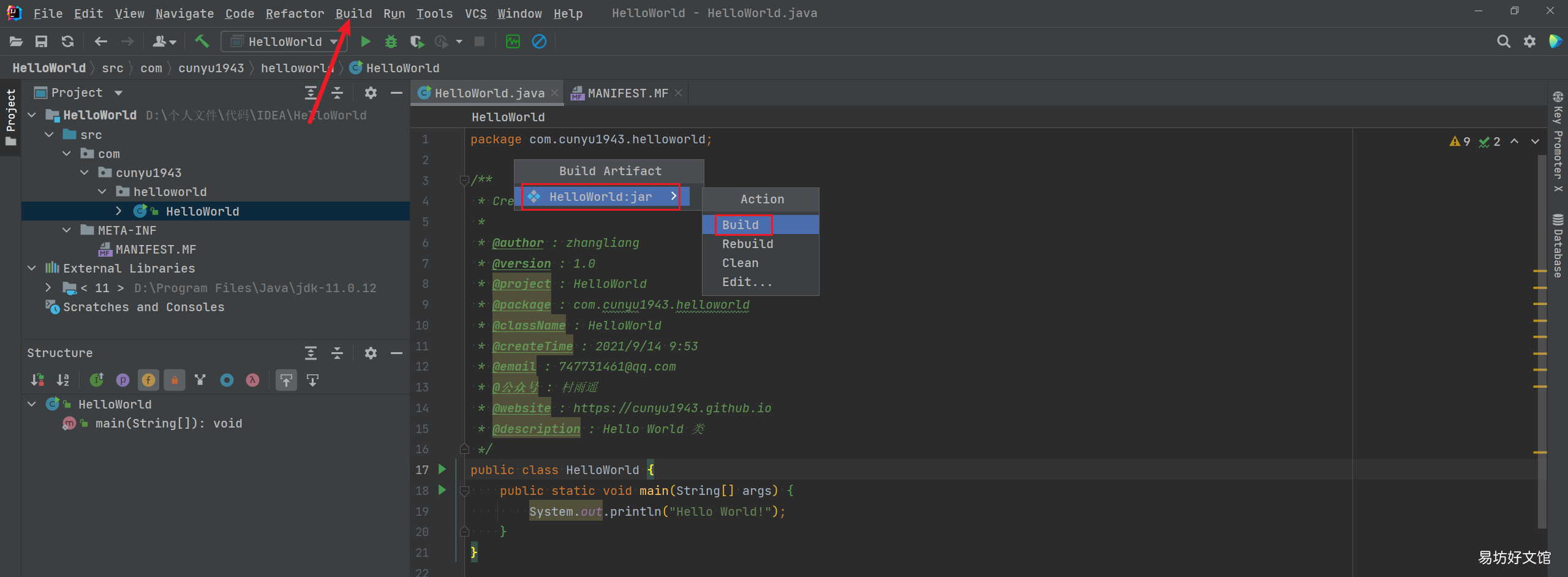Open the Build menu
1568x577 pixels.
click(x=353, y=13)
